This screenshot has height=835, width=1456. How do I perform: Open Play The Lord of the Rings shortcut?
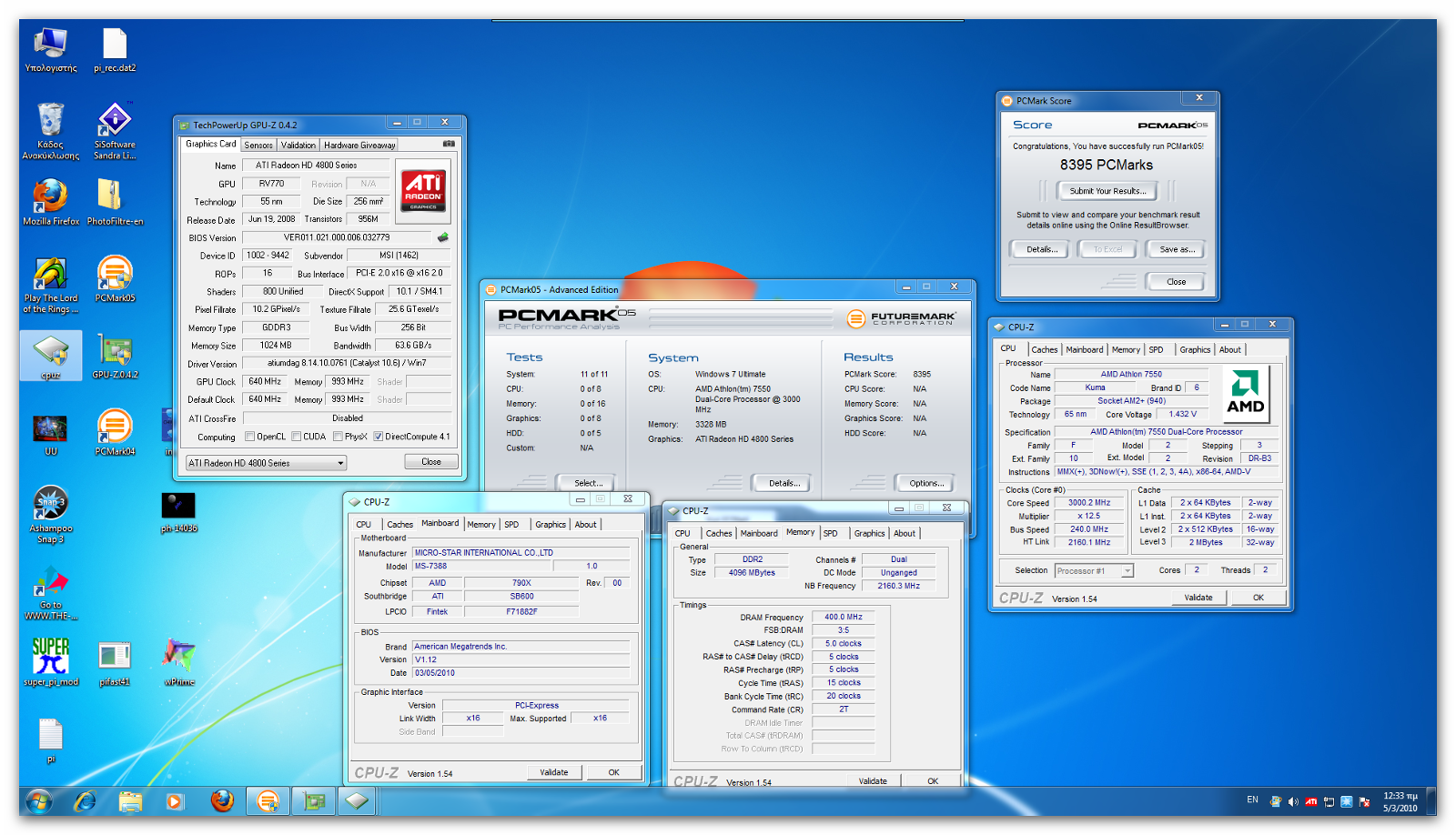[51, 285]
